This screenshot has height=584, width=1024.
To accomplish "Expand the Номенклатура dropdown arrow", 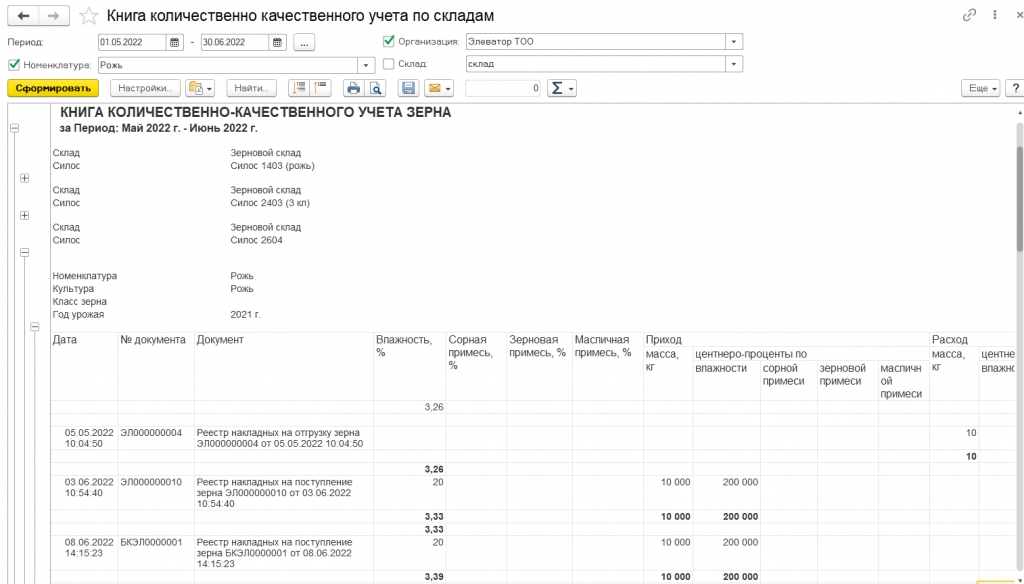I will pyautogui.click(x=367, y=64).
